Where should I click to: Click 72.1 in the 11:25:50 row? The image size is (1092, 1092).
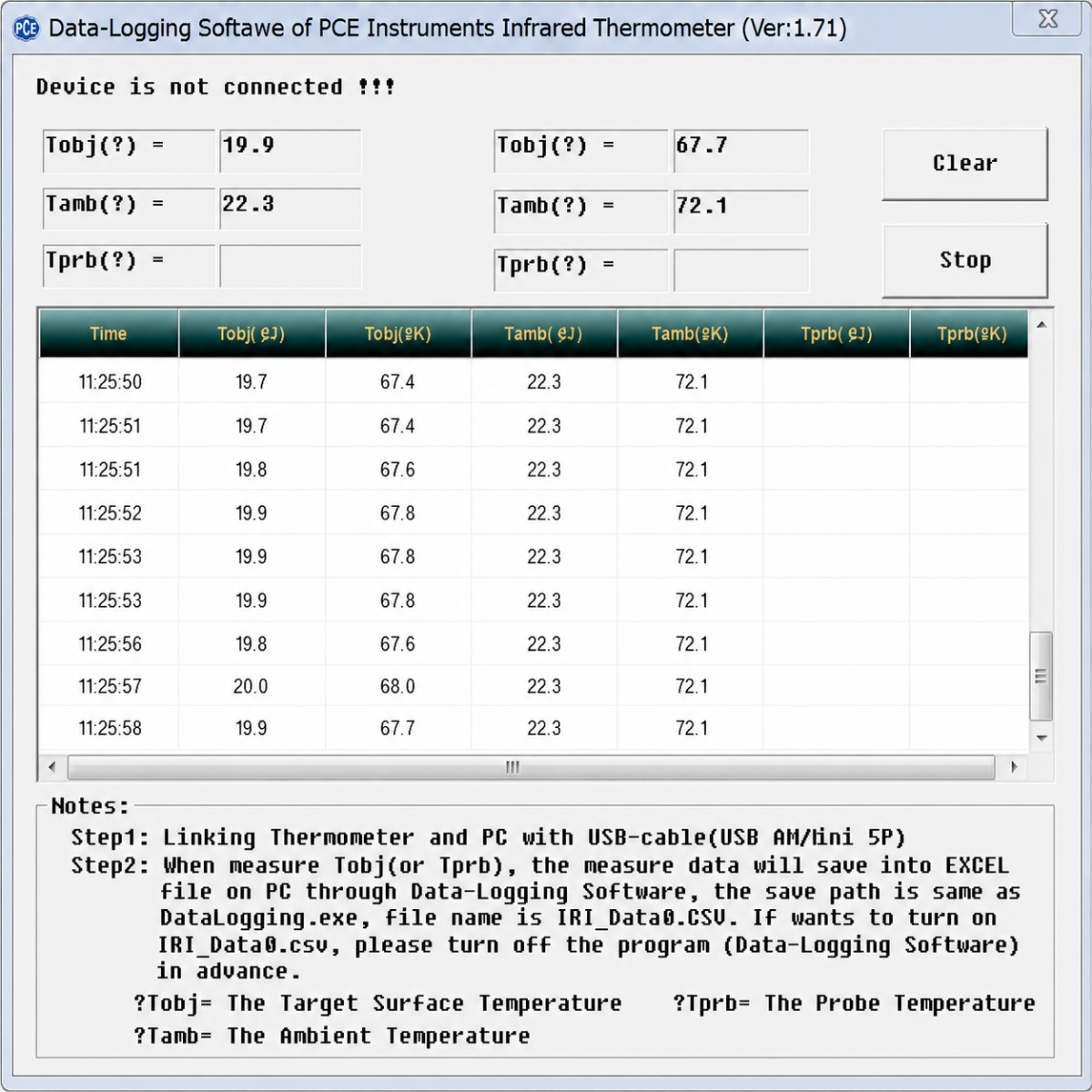coord(692,382)
